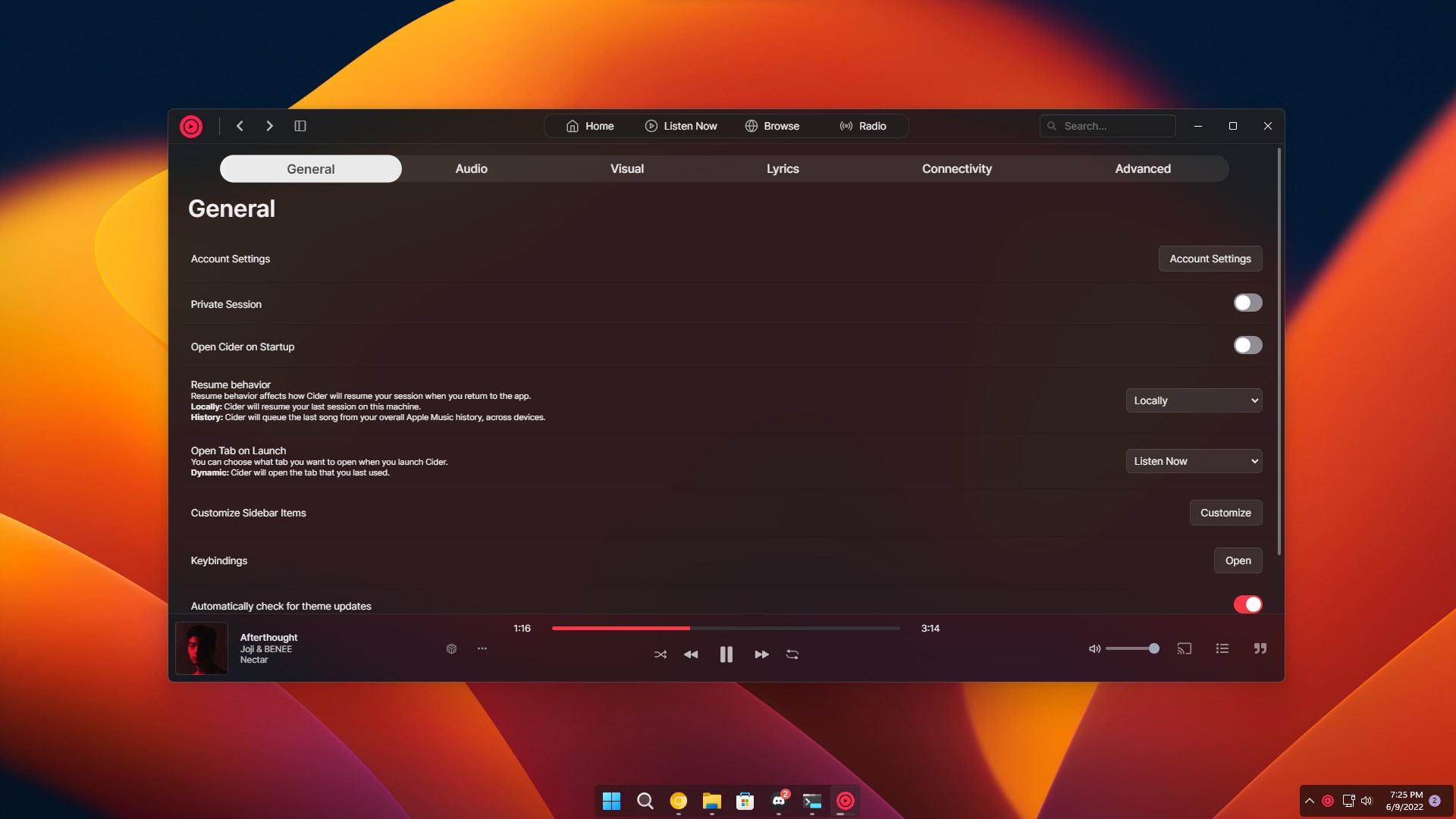Skip to previous track
1456x819 pixels.
tap(691, 654)
